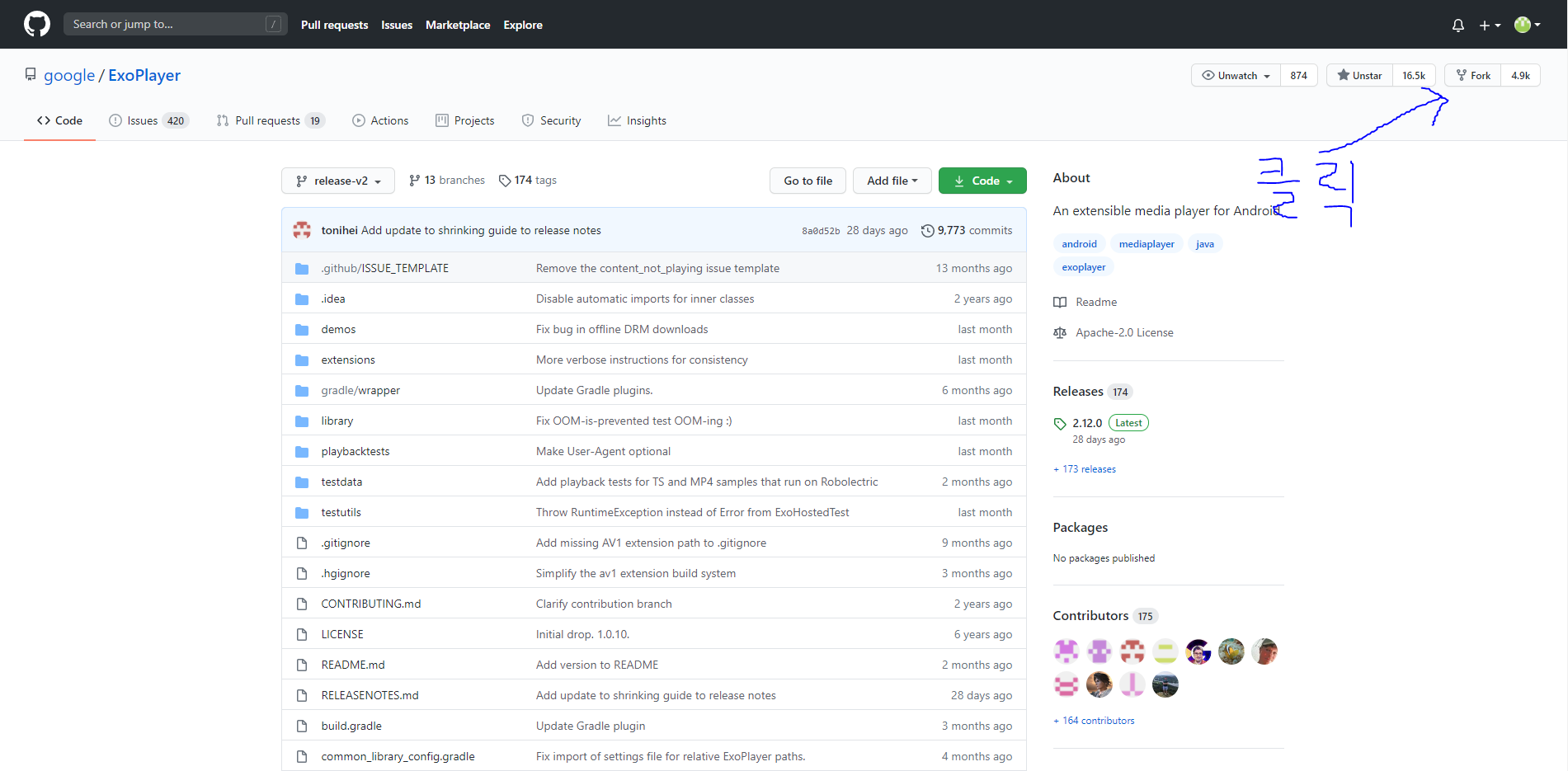This screenshot has height=771, width=1568.
Task: Open the extensions folder
Action: (348, 360)
